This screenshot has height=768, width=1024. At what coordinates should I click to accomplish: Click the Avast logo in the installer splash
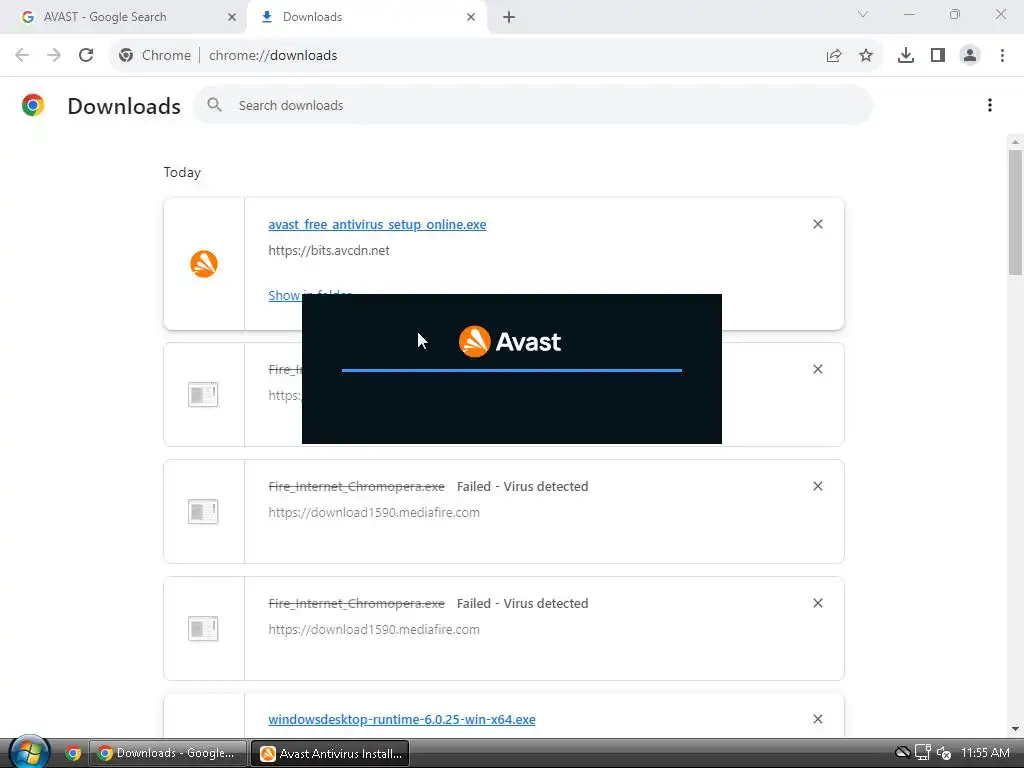click(509, 342)
